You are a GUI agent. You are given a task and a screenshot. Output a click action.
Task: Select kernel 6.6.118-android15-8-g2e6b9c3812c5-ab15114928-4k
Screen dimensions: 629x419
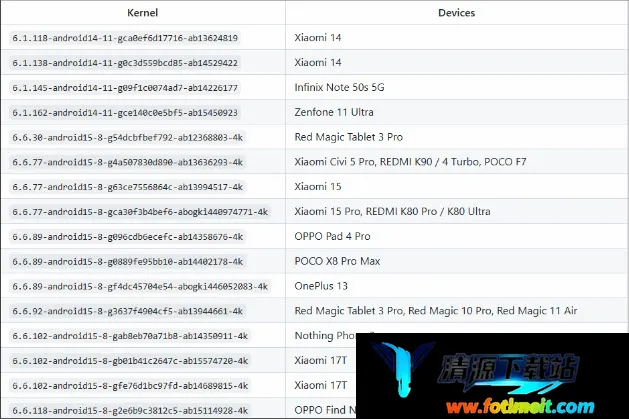(x=130, y=411)
